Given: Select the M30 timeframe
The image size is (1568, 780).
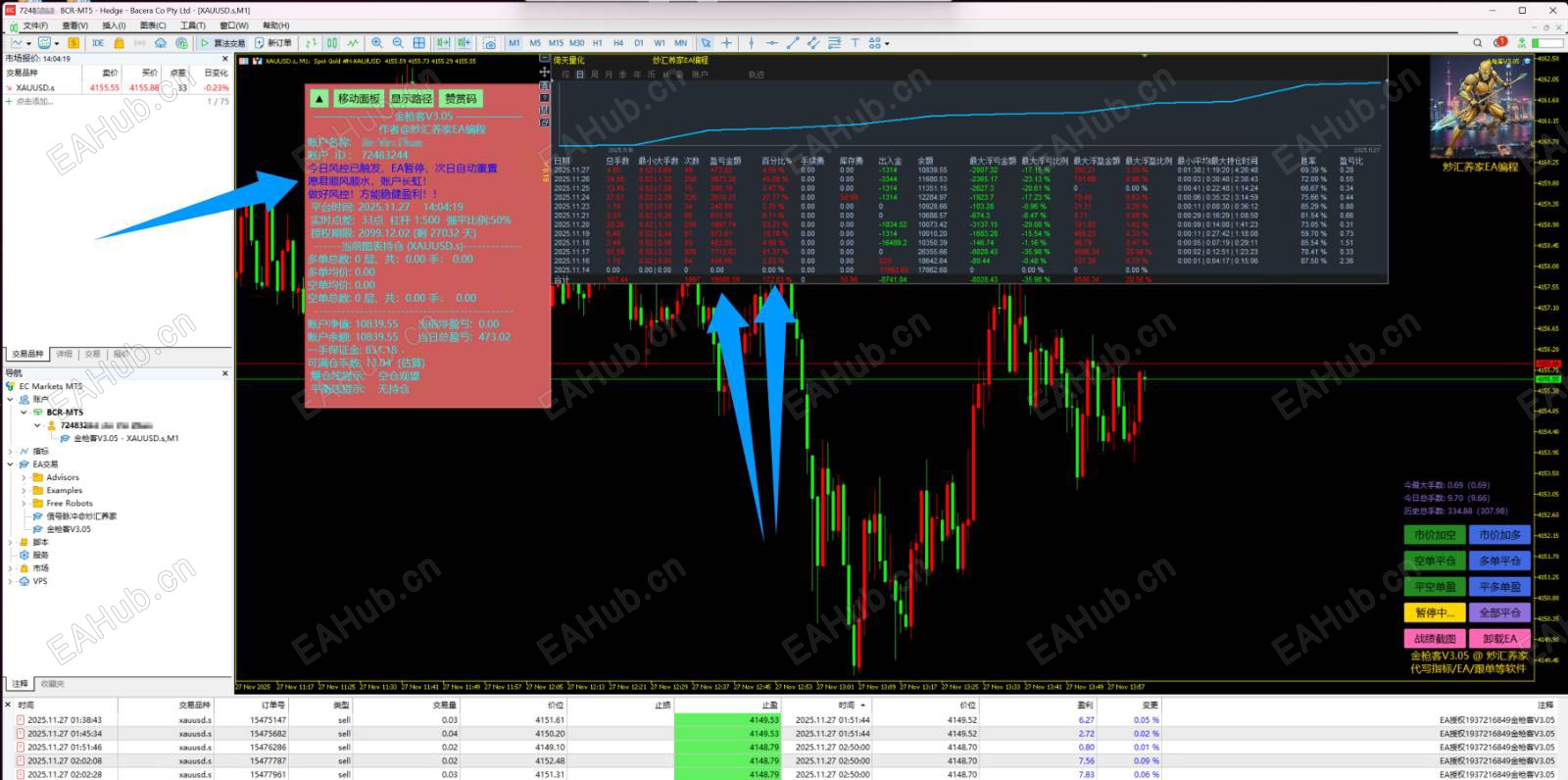Looking at the screenshot, I should pyautogui.click(x=577, y=43).
